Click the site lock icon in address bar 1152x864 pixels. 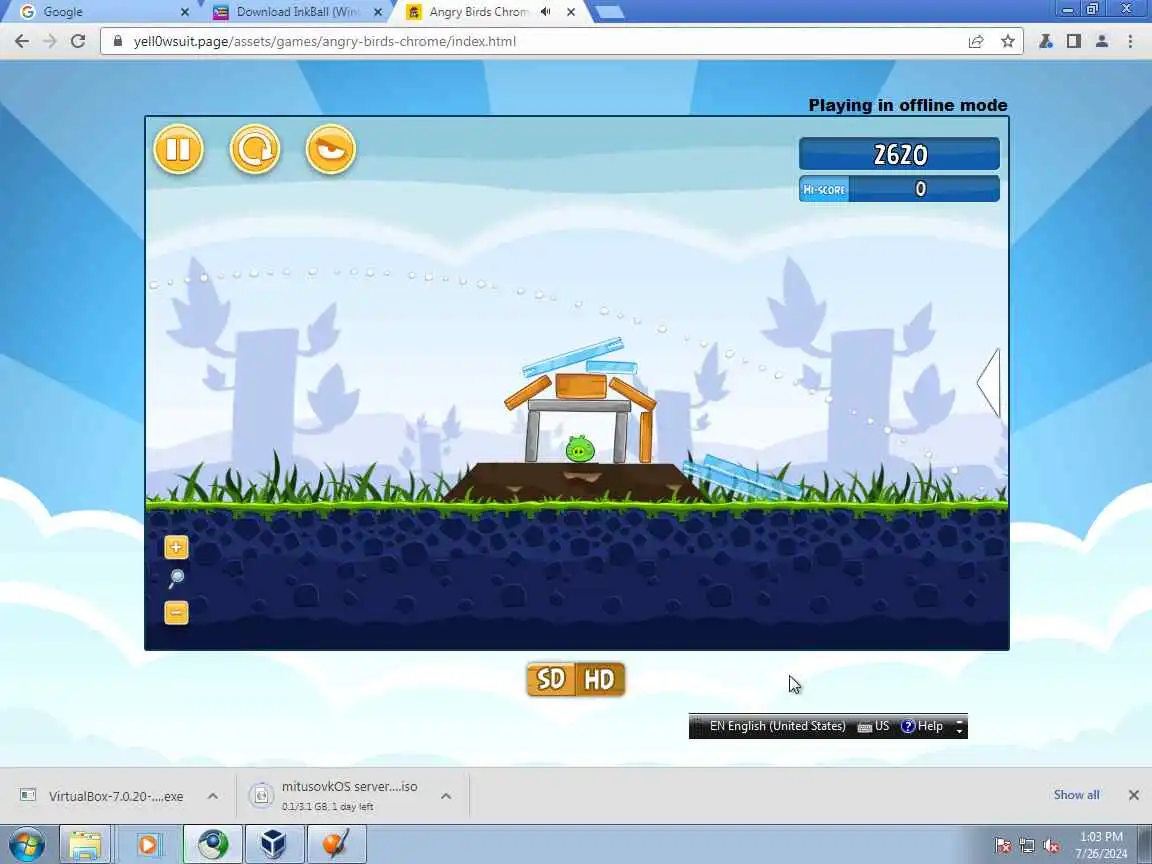pyautogui.click(x=118, y=41)
